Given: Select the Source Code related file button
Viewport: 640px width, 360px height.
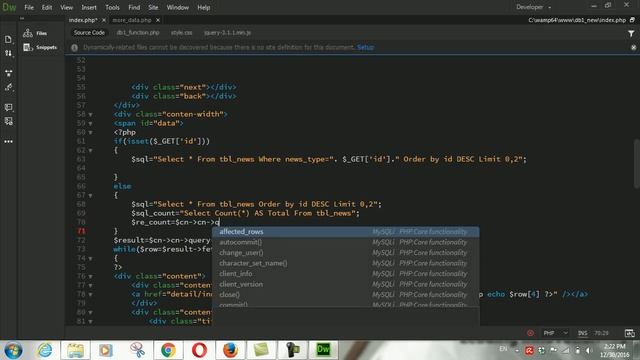Looking at the screenshot, I should pyautogui.click(x=89, y=33).
